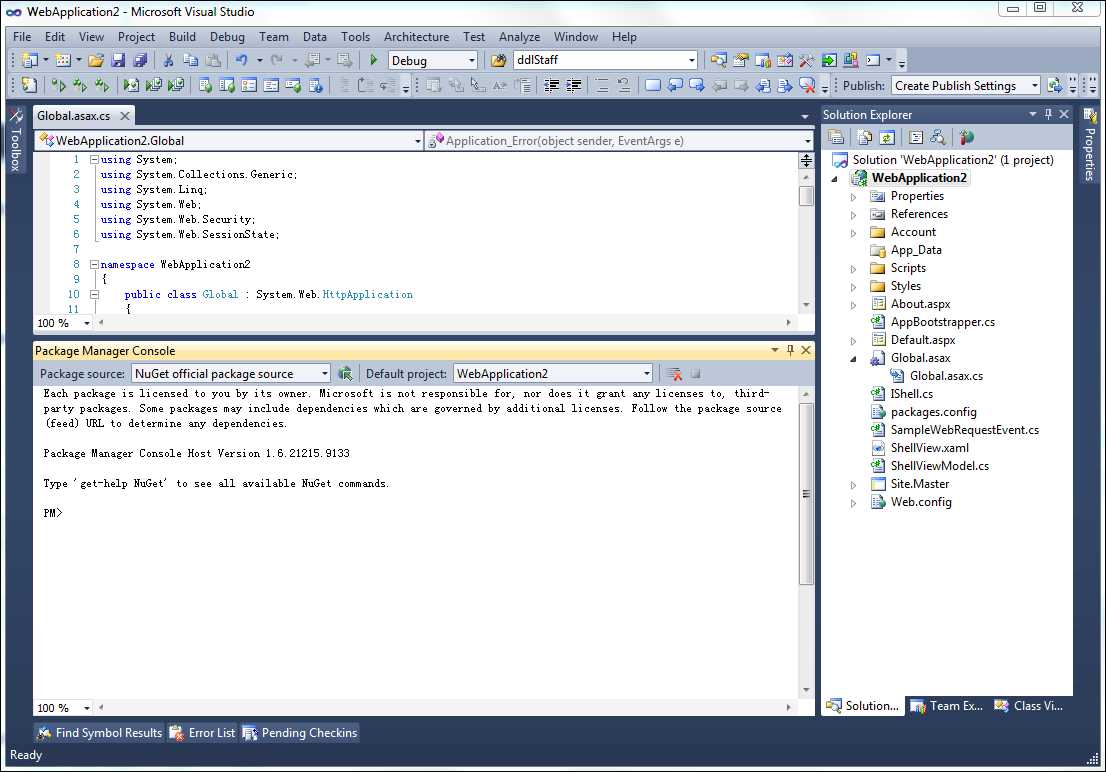The image size is (1106, 772).
Task: Select Global.asax.cs in Solution Explorer
Action: pyautogui.click(x=946, y=376)
